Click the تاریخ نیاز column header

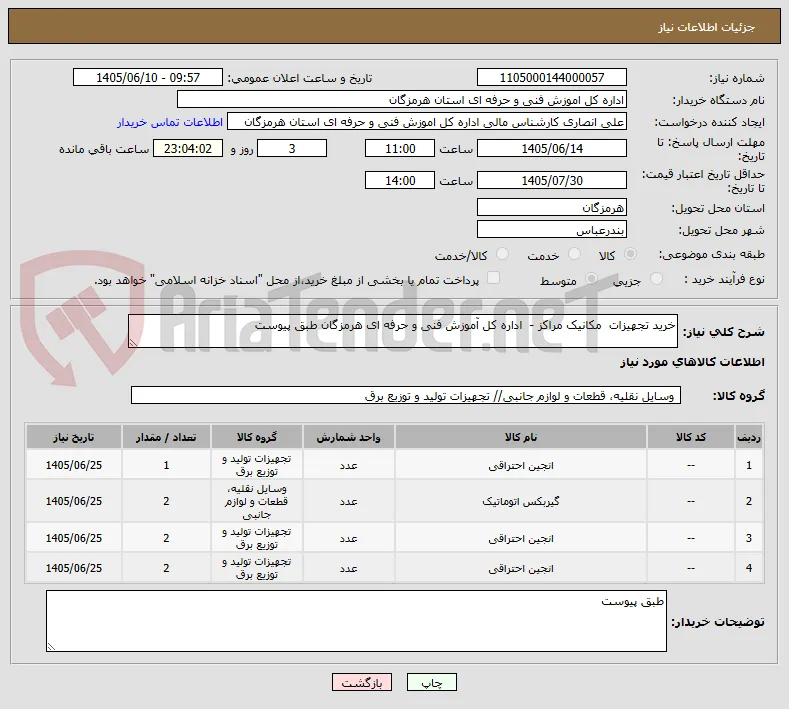pyautogui.click(x=73, y=437)
